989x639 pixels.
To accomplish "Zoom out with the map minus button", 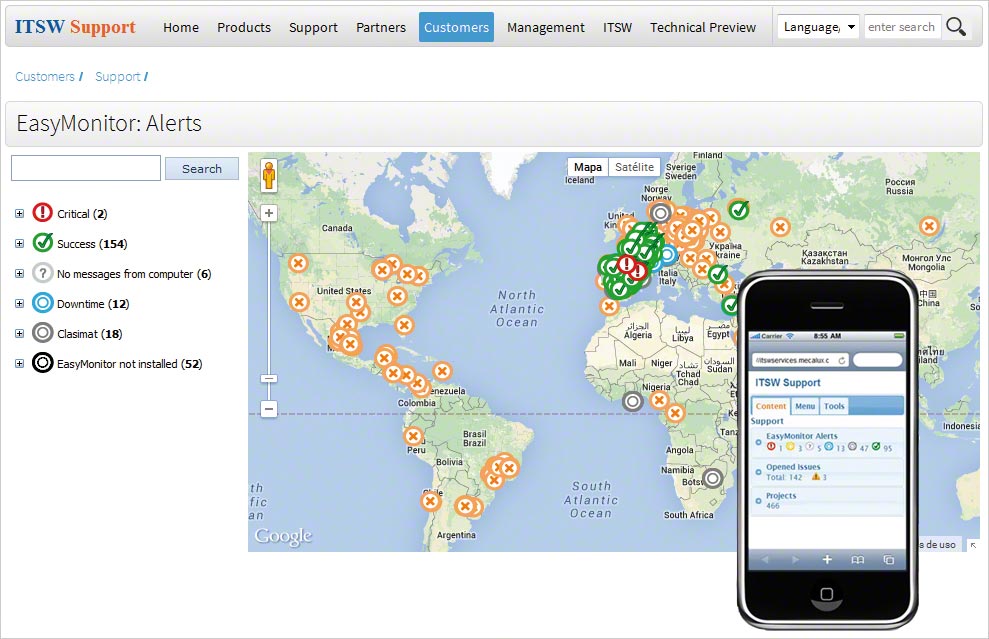I will [x=269, y=409].
